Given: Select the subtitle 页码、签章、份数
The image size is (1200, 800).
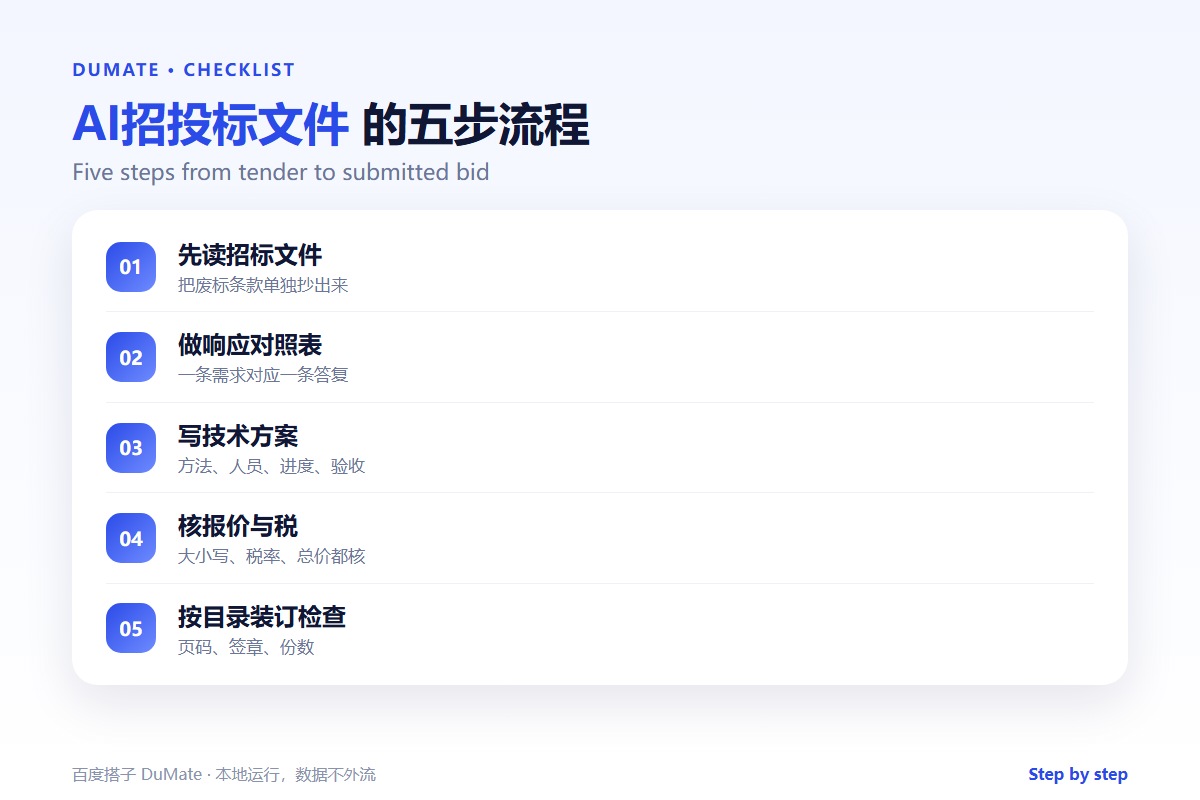Looking at the screenshot, I should (x=246, y=647).
